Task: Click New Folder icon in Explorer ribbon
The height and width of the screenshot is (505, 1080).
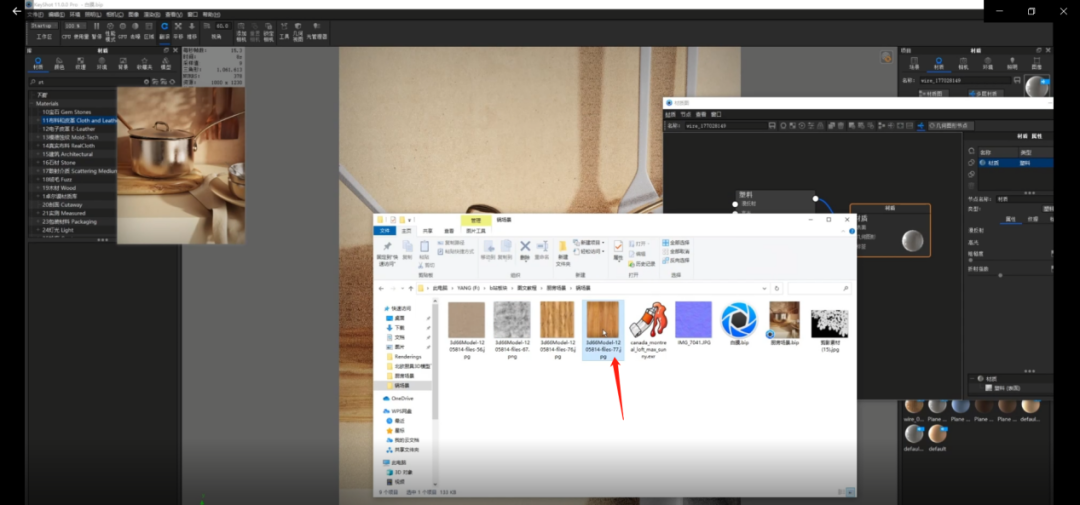Action: coord(563,252)
